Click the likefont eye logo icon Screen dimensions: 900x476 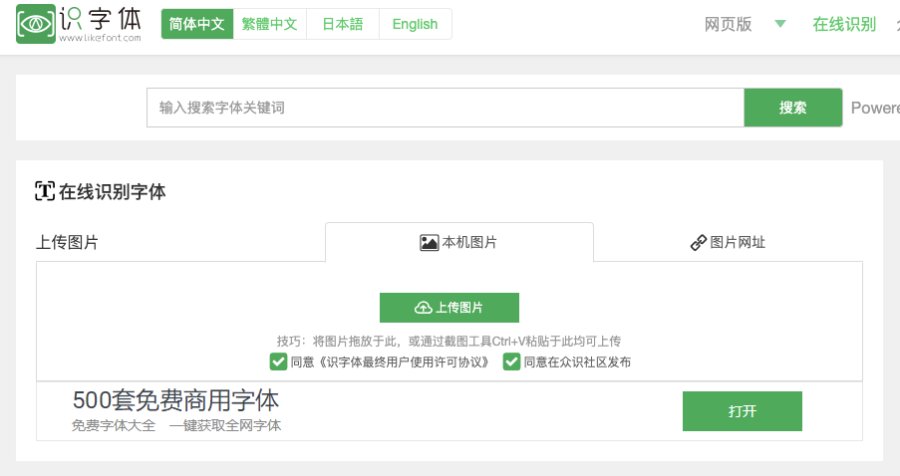[36, 24]
